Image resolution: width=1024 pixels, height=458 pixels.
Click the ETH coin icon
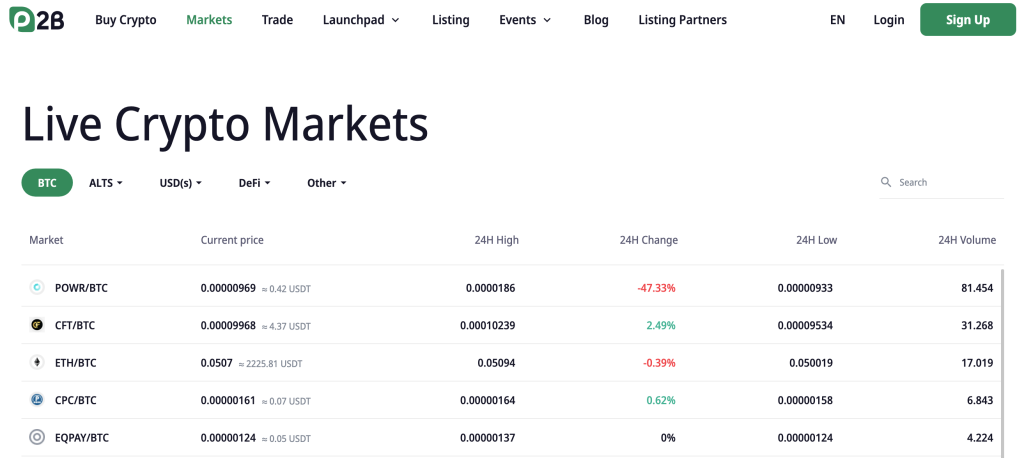point(37,362)
